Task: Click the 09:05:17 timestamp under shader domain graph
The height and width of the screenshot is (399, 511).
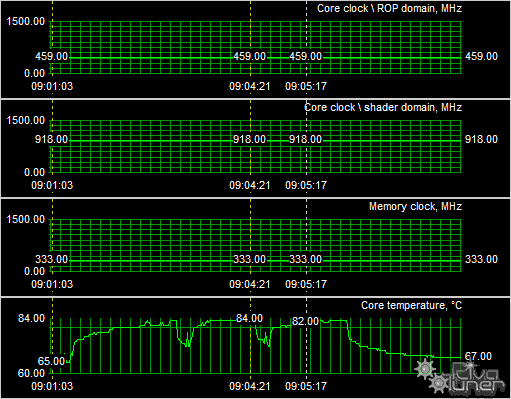Action: [306, 185]
